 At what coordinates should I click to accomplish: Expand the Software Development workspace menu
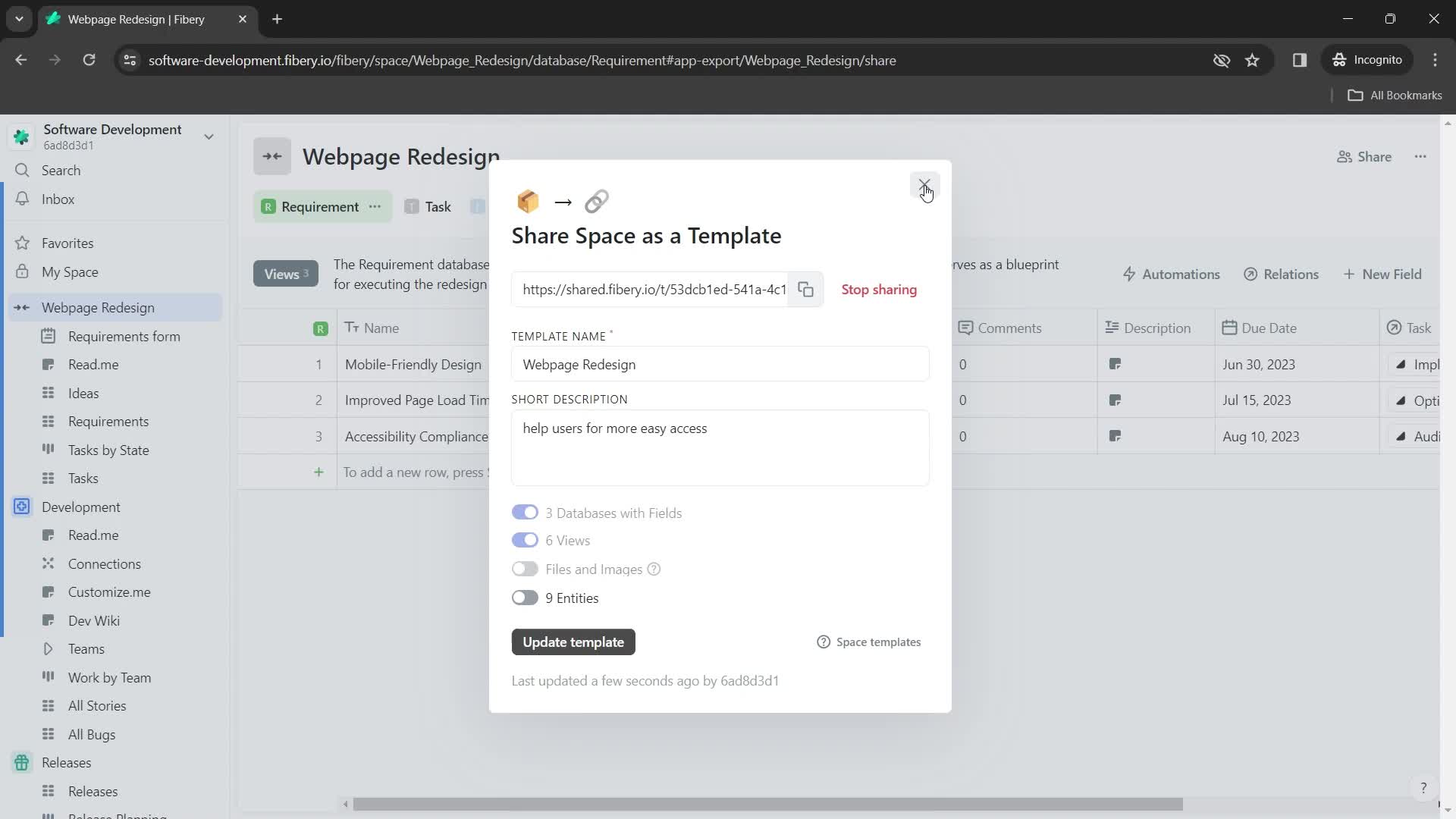209,136
